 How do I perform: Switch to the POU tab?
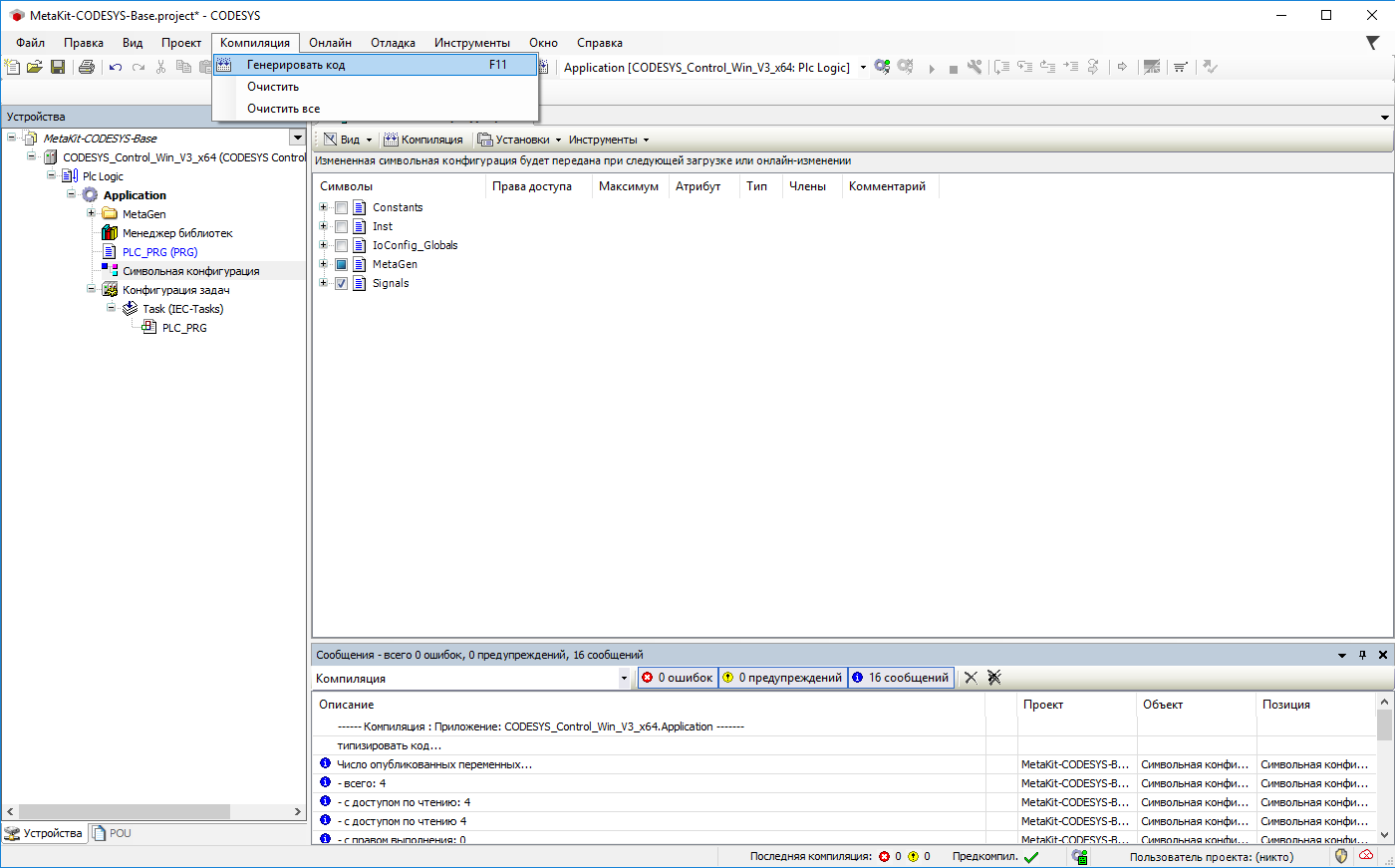click(x=112, y=833)
